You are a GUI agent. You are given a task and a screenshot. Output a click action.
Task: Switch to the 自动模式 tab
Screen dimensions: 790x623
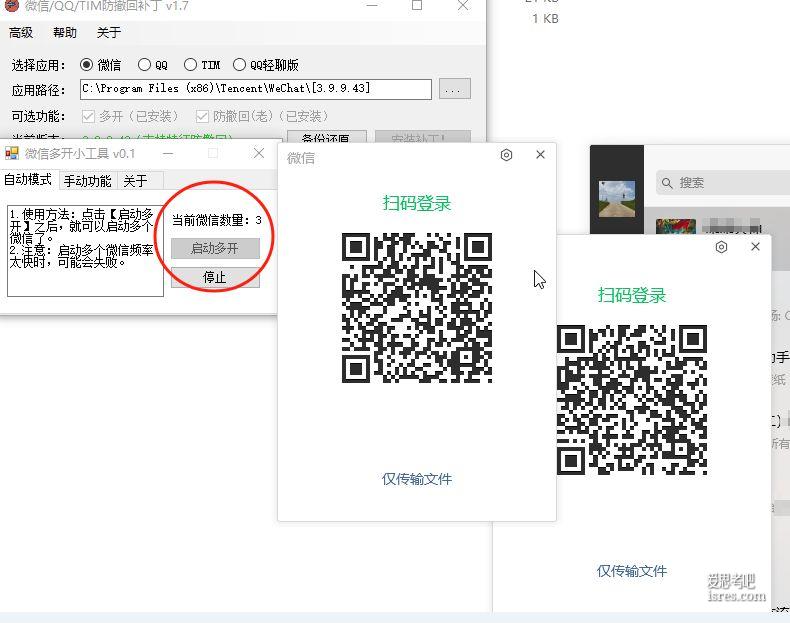pyautogui.click(x=28, y=180)
